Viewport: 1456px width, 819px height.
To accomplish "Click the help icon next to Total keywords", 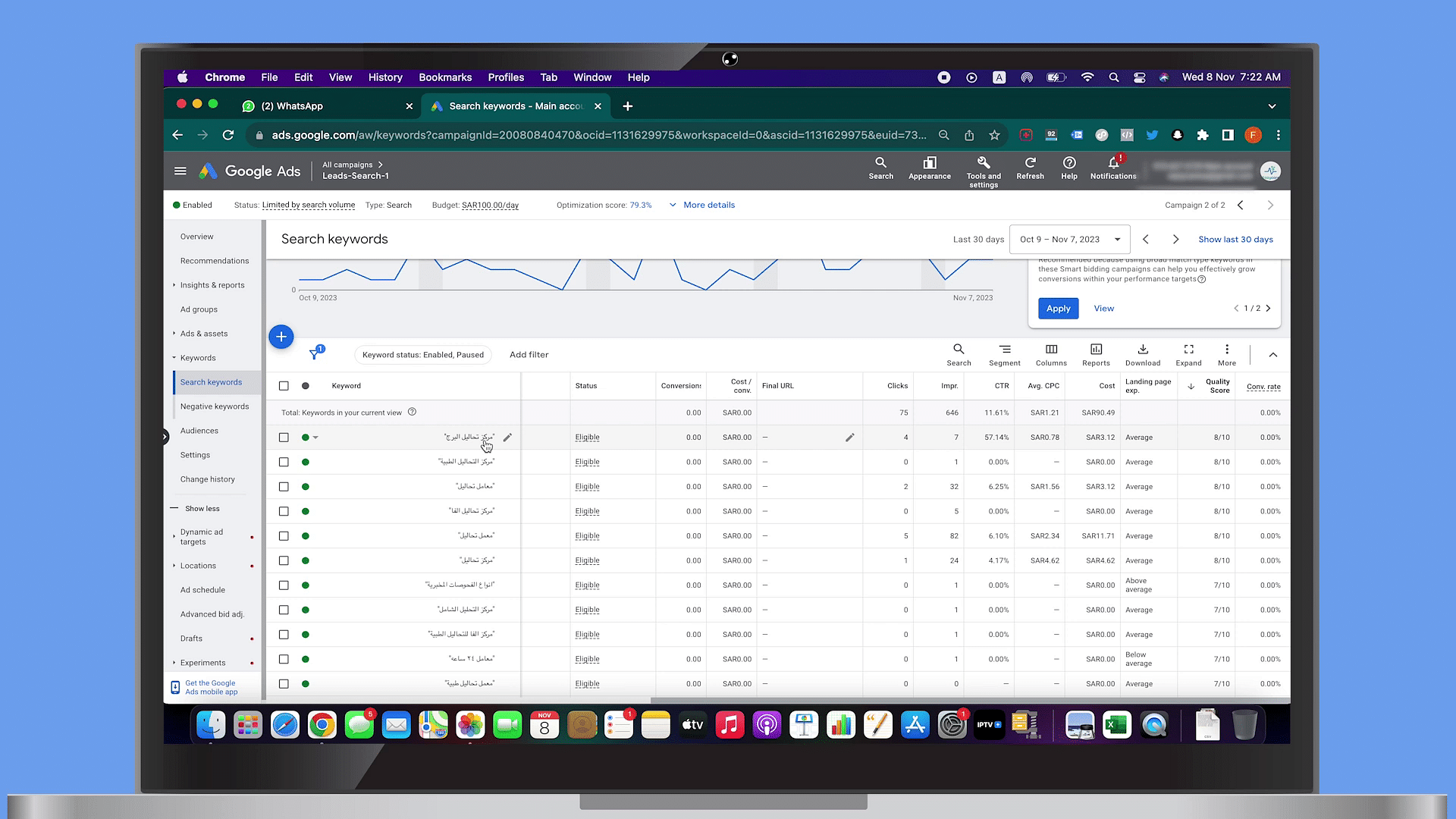I will click(x=412, y=412).
